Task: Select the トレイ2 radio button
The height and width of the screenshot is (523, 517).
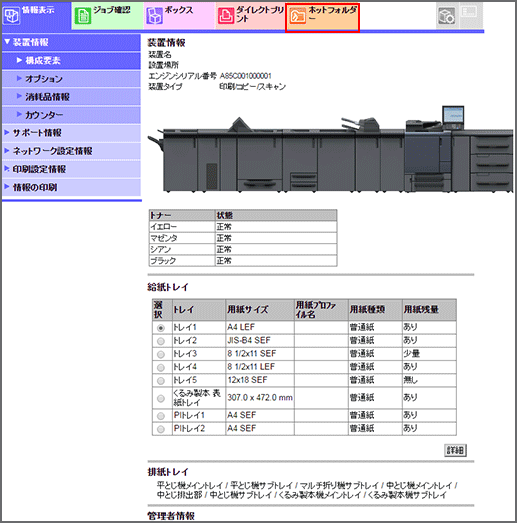Action: point(161,341)
